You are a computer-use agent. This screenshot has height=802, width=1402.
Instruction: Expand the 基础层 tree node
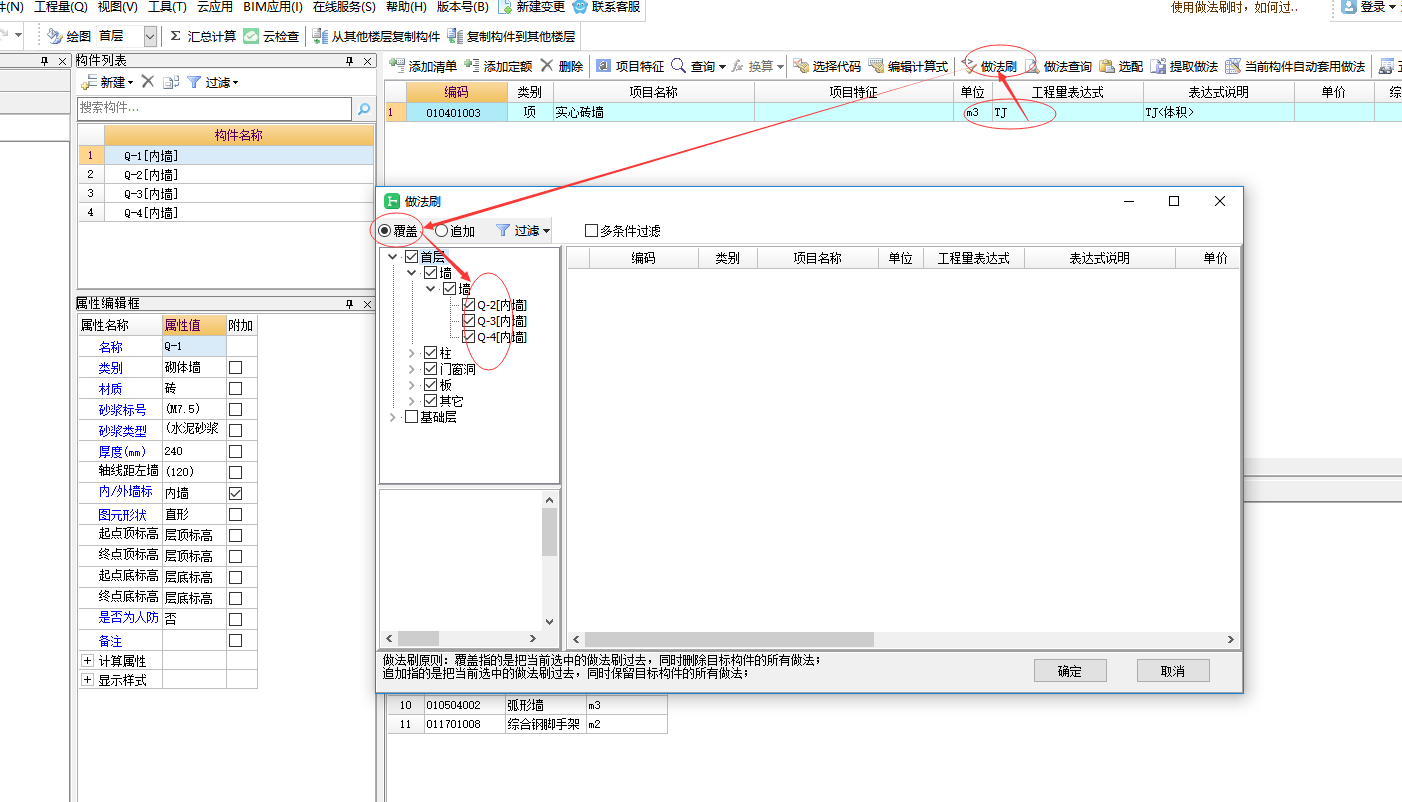point(392,417)
